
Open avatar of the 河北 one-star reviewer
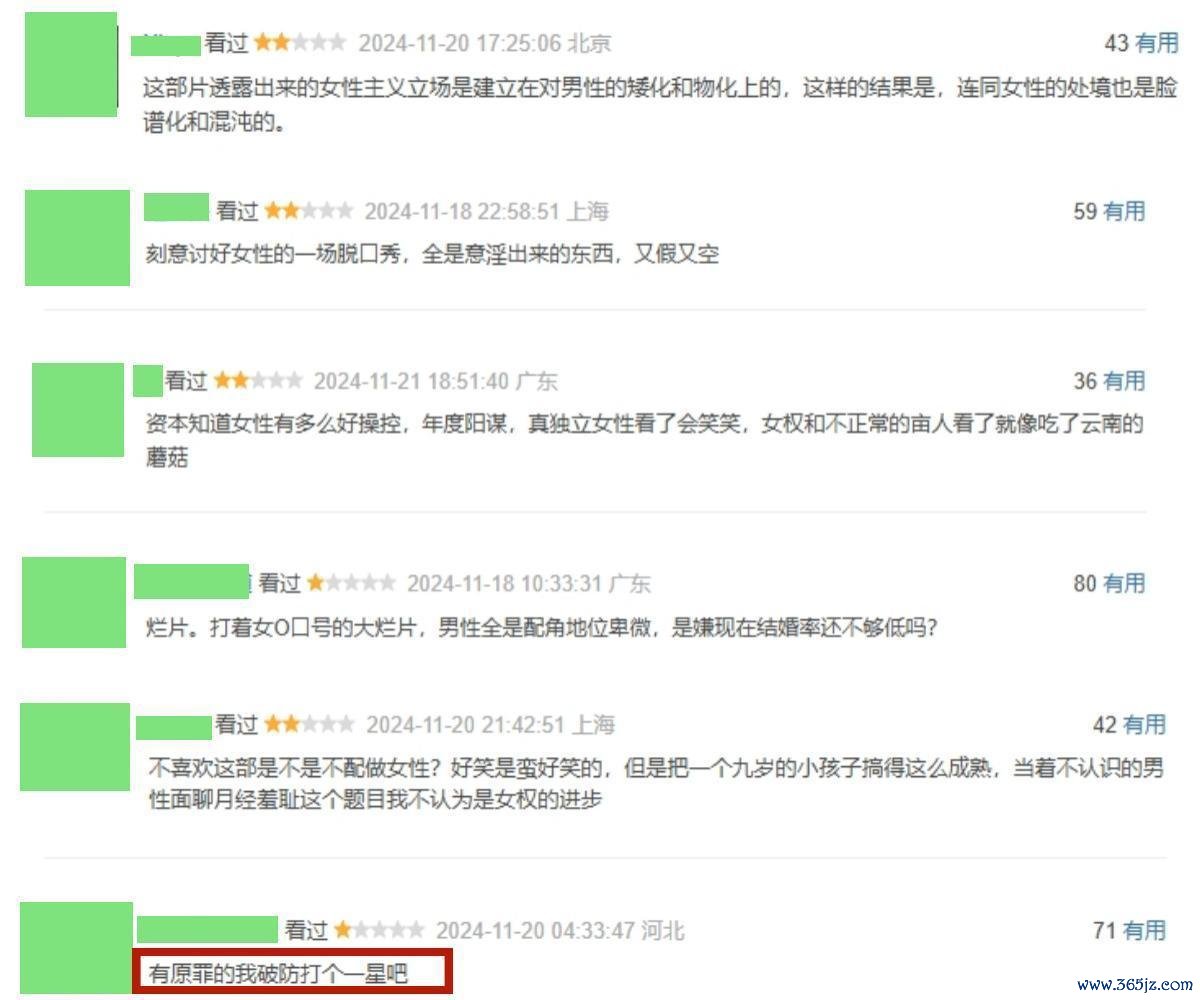pyautogui.click(x=76, y=947)
